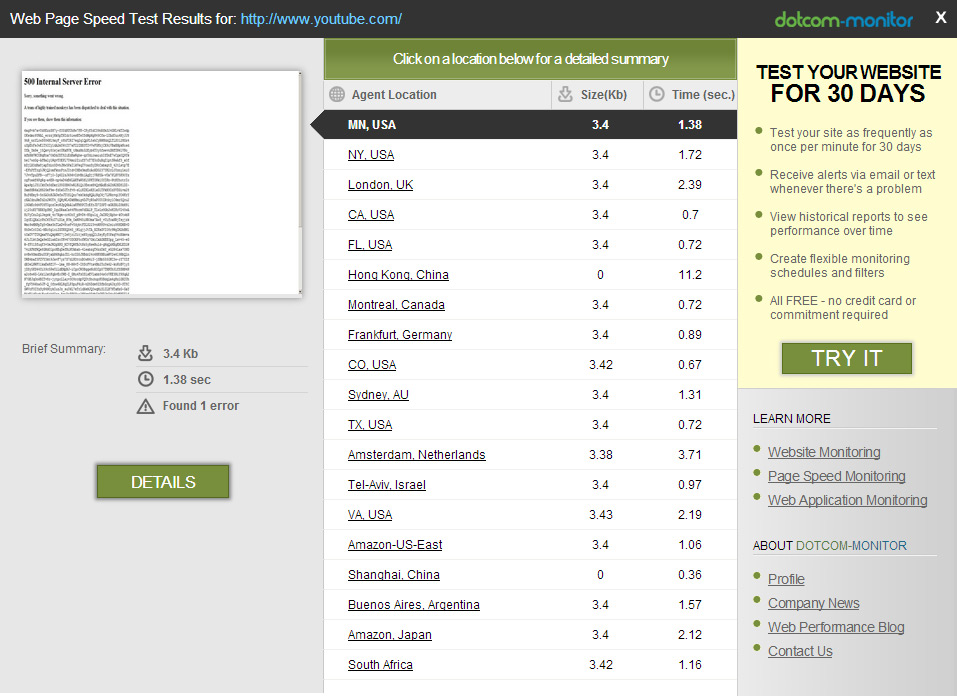Open the South Africa location summary
957x696 pixels.
(x=380, y=664)
